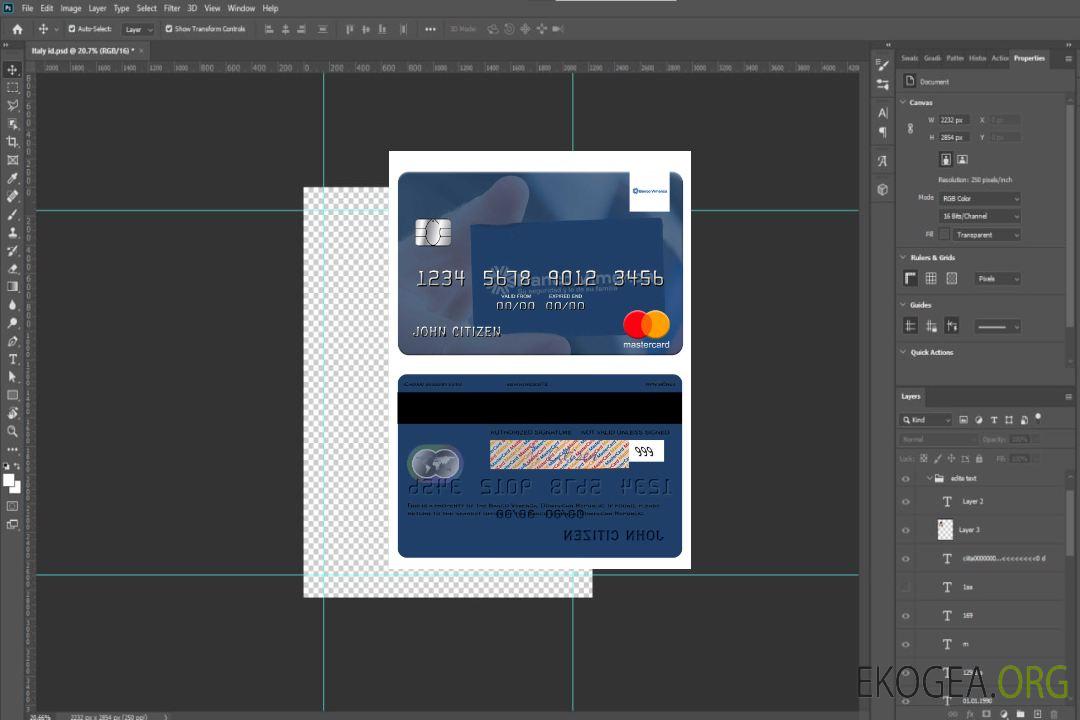Screen dimensions: 1080x720
Task: Click the three-dots more align options
Action: click(430, 29)
